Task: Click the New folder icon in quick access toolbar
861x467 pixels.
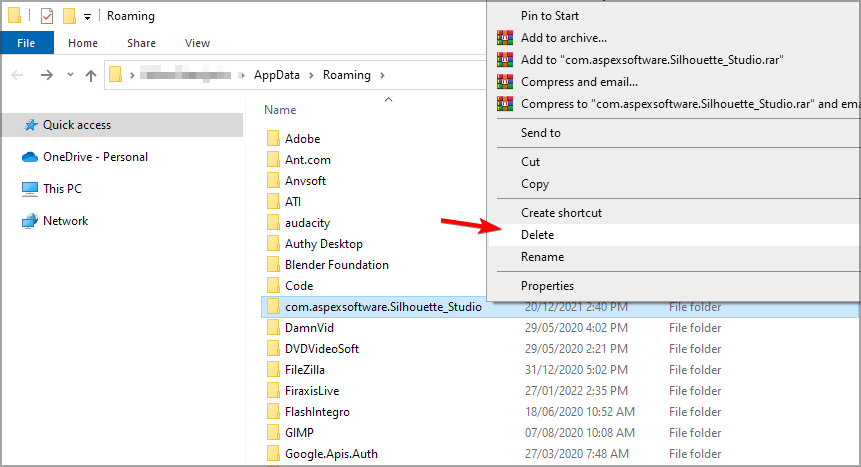Action: point(69,16)
